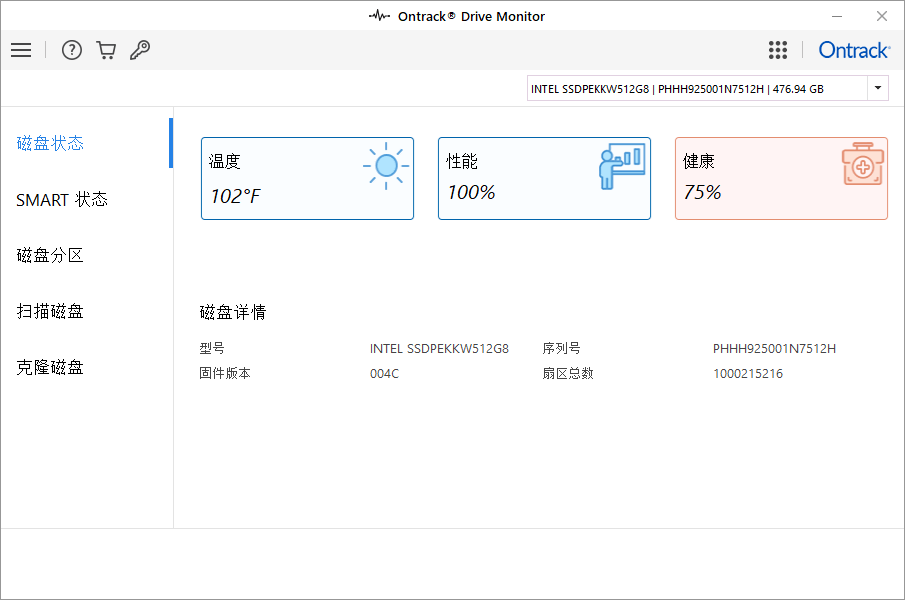Click the 序列号 label
Viewport: 905px width, 600px height.
pos(561,348)
